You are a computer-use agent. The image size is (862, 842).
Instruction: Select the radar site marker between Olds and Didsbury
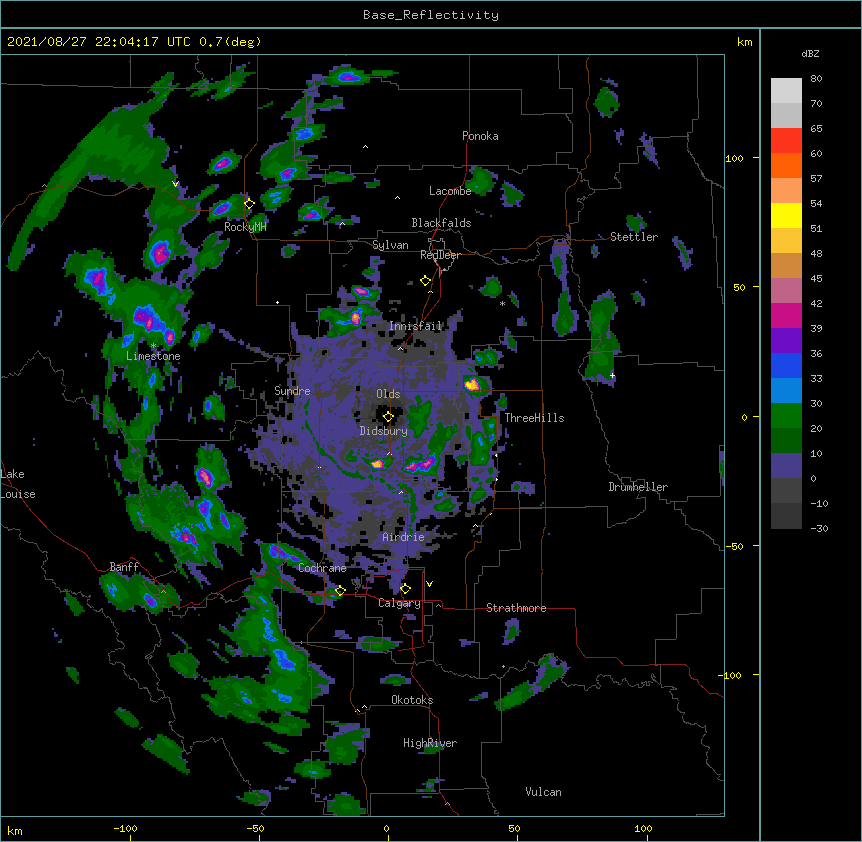[388, 416]
